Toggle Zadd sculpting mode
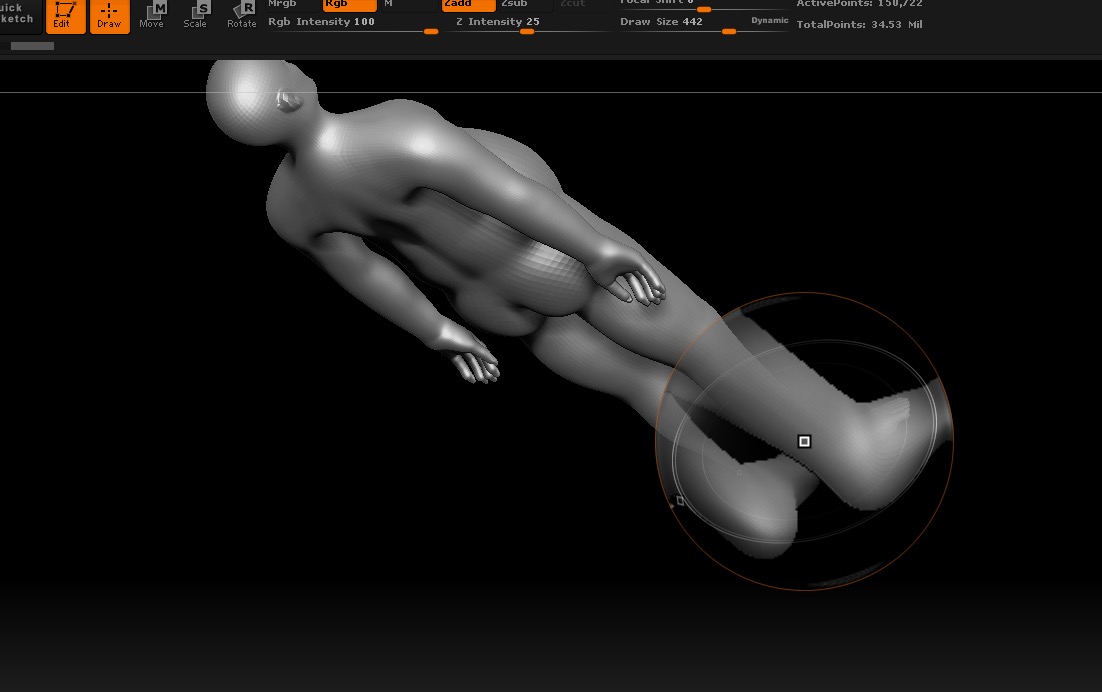Image resolution: width=1102 pixels, height=692 pixels. pos(468,4)
